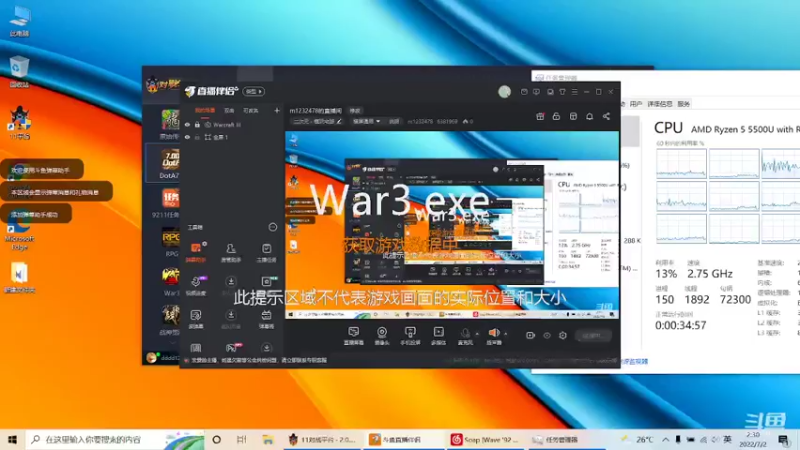Toggle lock on the Warcraft III layer
The image size is (800, 450).
click(x=197, y=124)
